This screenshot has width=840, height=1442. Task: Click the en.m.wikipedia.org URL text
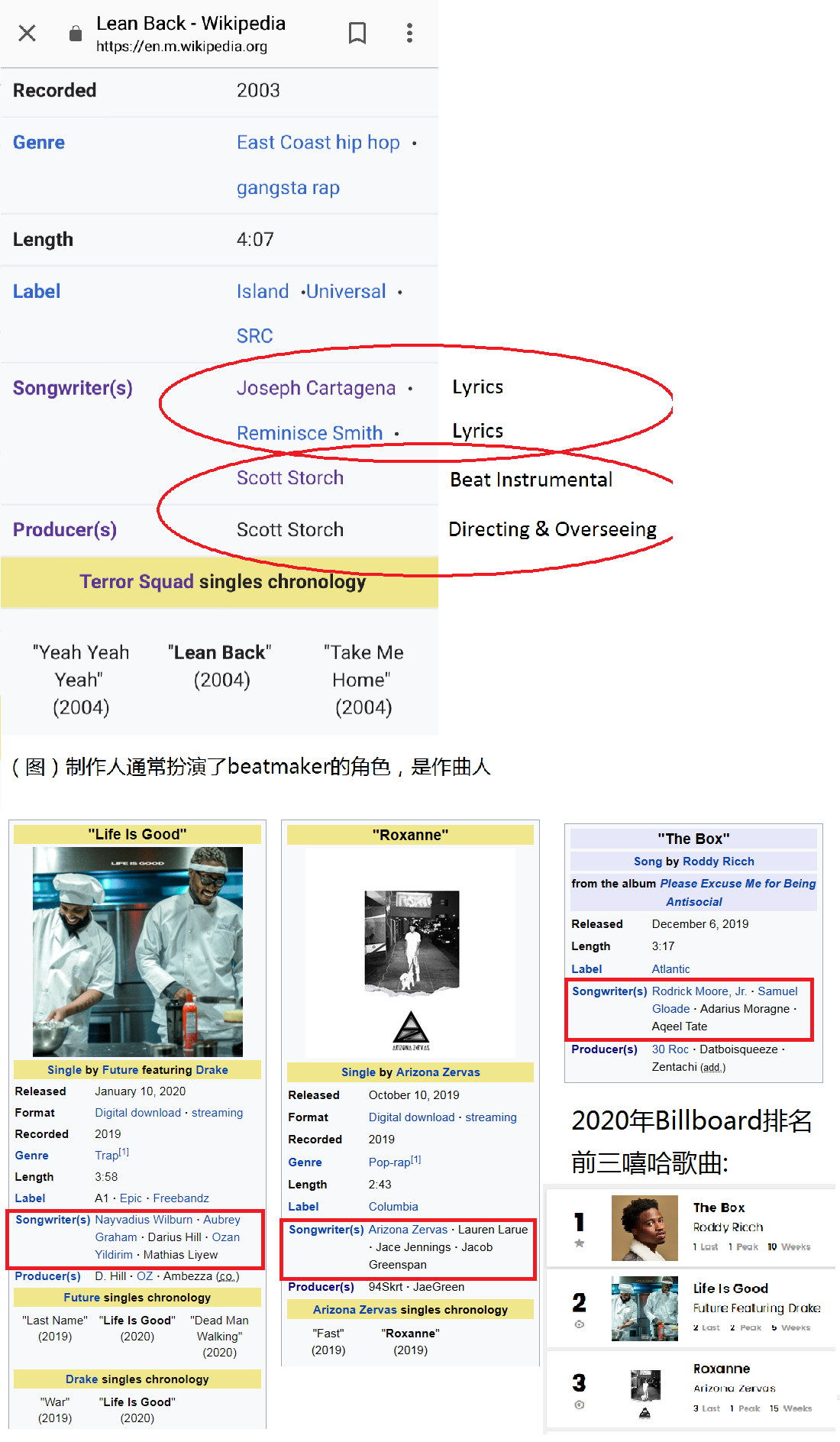tap(182, 47)
